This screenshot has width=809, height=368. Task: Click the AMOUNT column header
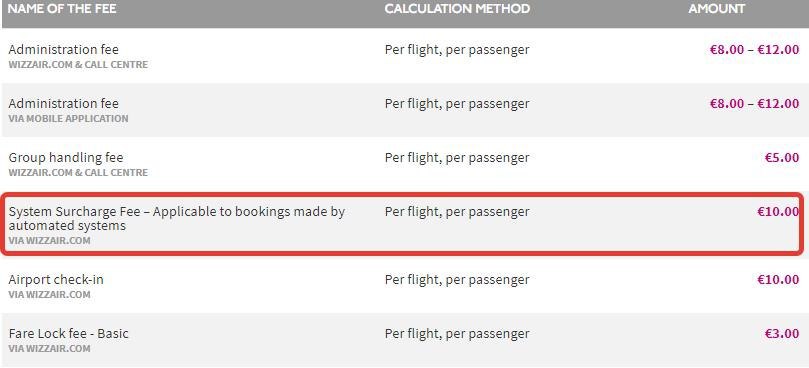[x=717, y=9]
